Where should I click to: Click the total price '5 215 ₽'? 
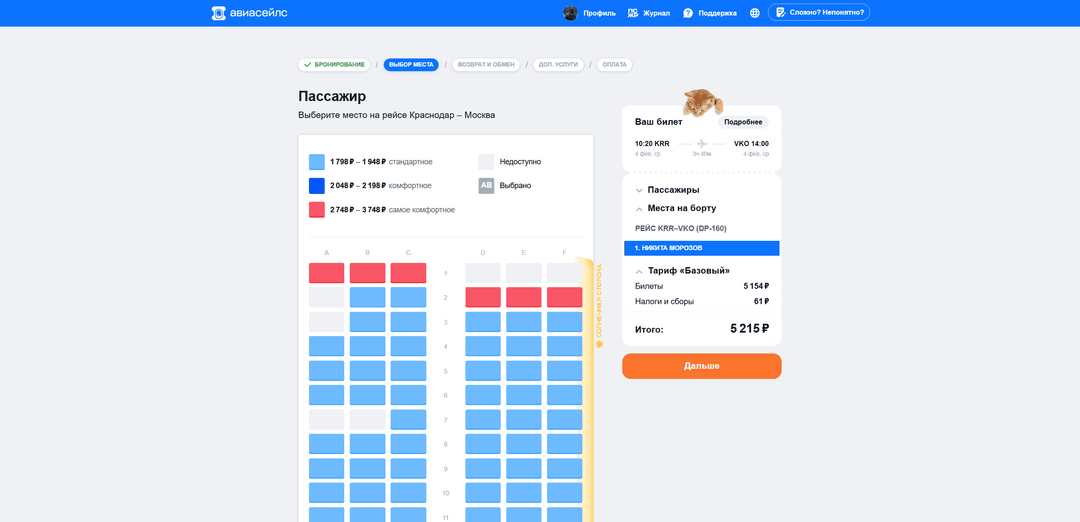749,328
